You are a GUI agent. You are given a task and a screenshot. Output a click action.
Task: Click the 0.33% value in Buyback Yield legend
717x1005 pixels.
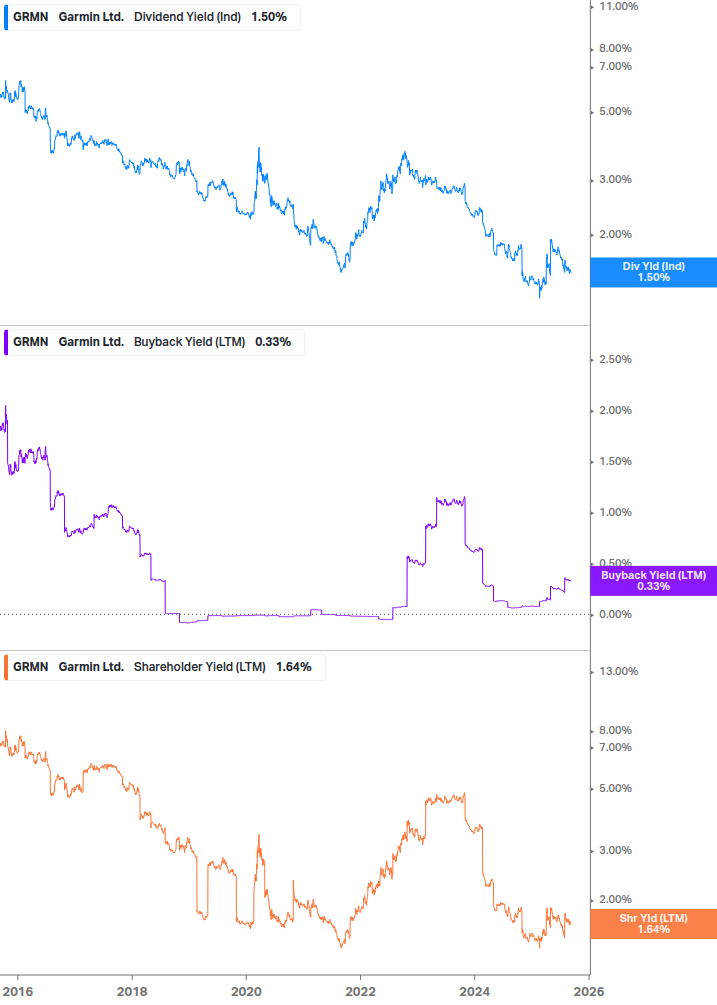tap(273, 342)
